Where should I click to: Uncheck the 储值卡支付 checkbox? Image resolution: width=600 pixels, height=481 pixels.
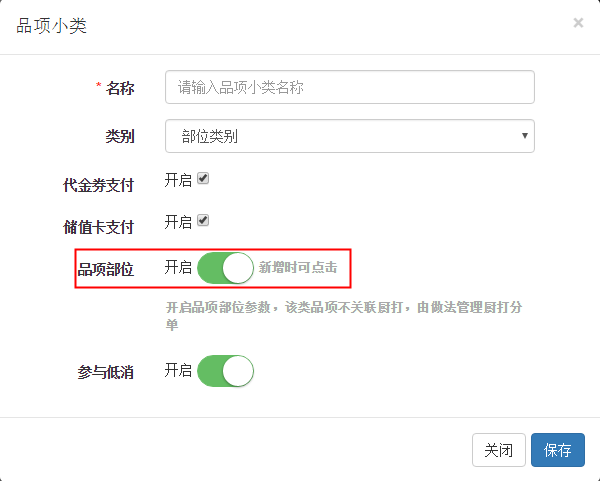point(203,220)
